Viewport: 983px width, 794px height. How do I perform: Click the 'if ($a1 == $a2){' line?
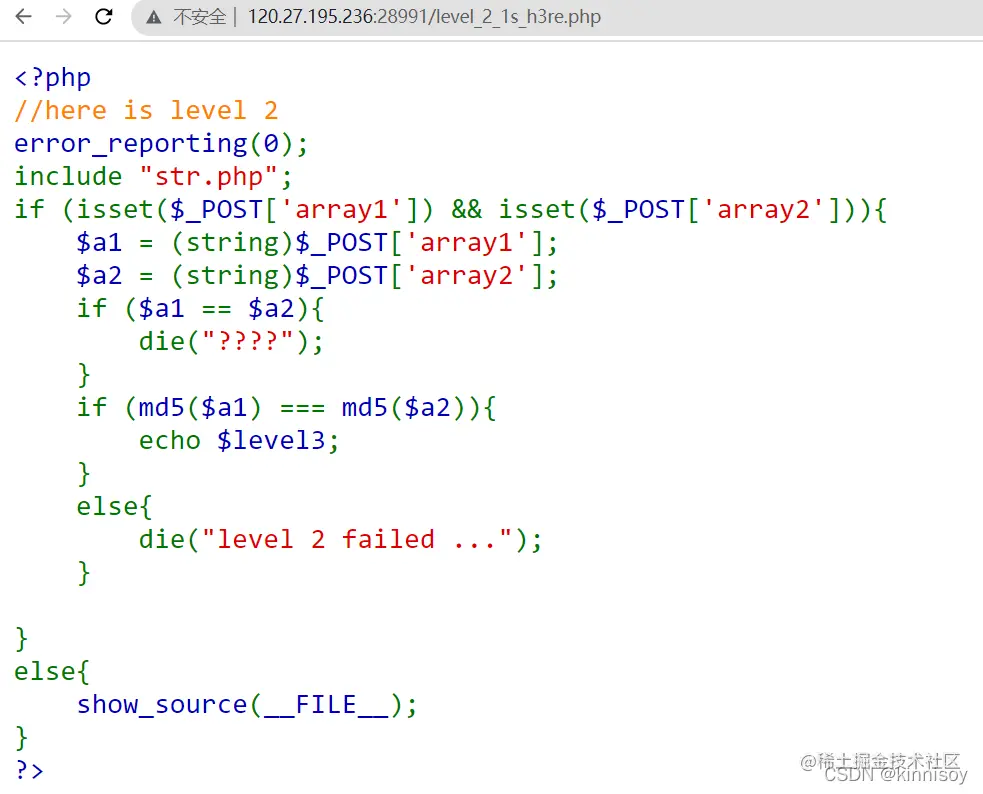200,309
